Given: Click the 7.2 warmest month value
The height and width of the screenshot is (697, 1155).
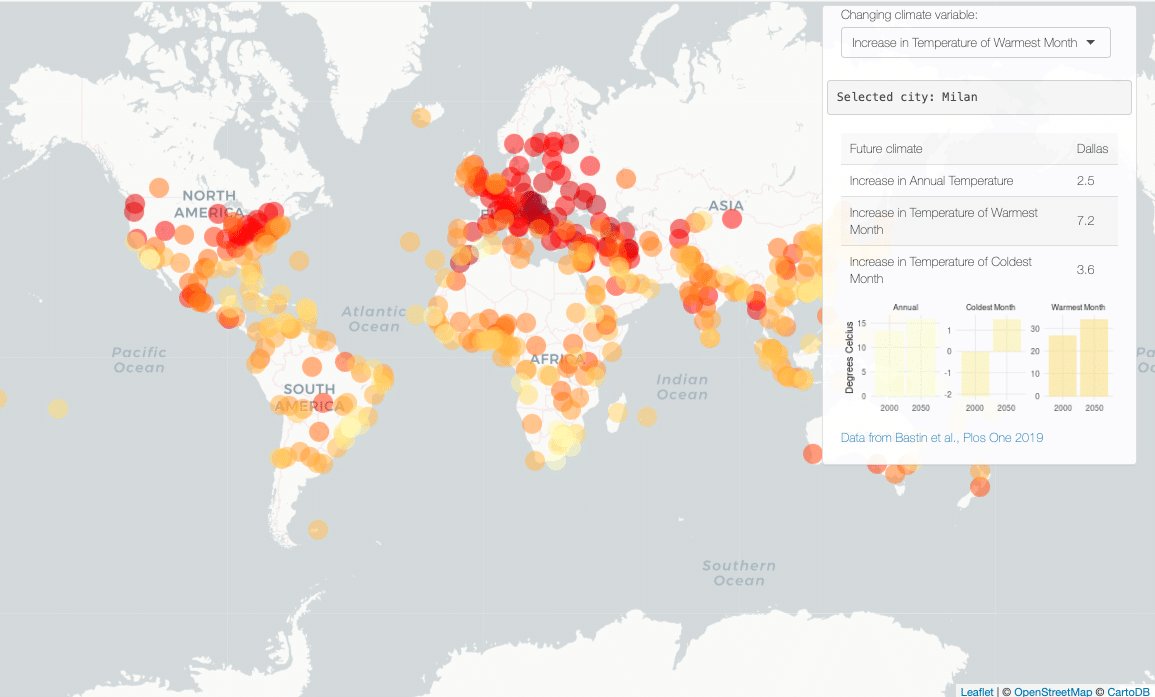Looking at the screenshot, I should (1085, 221).
